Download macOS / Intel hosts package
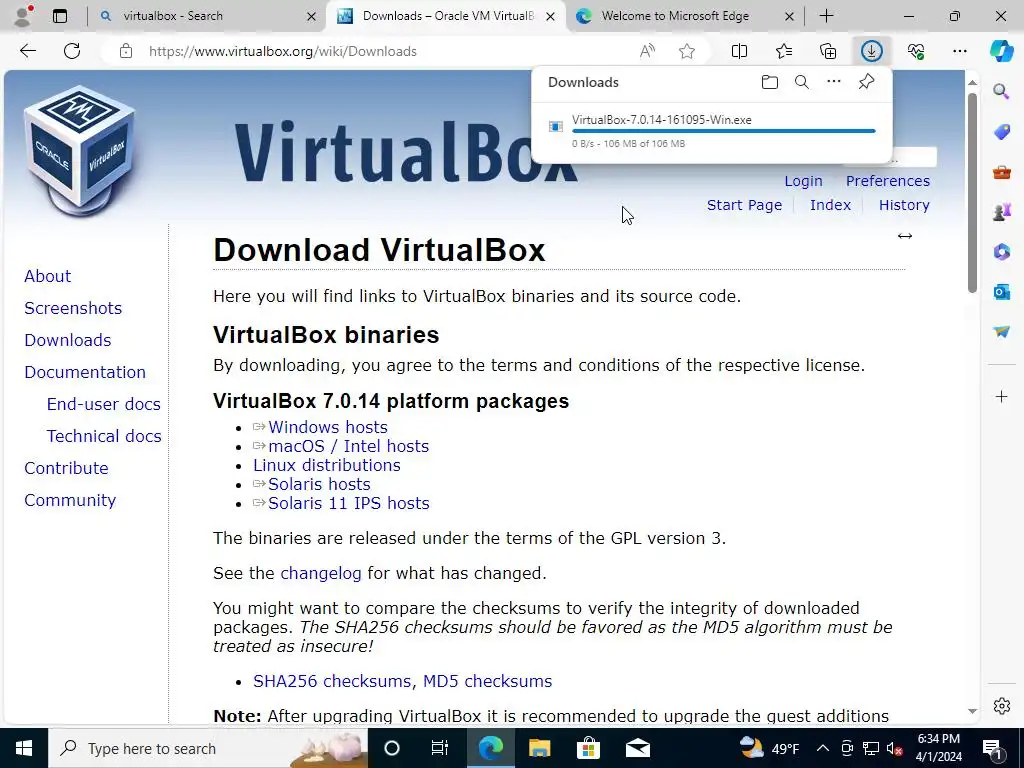The width and height of the screenshot is (1024, 768). click(349, 446)
